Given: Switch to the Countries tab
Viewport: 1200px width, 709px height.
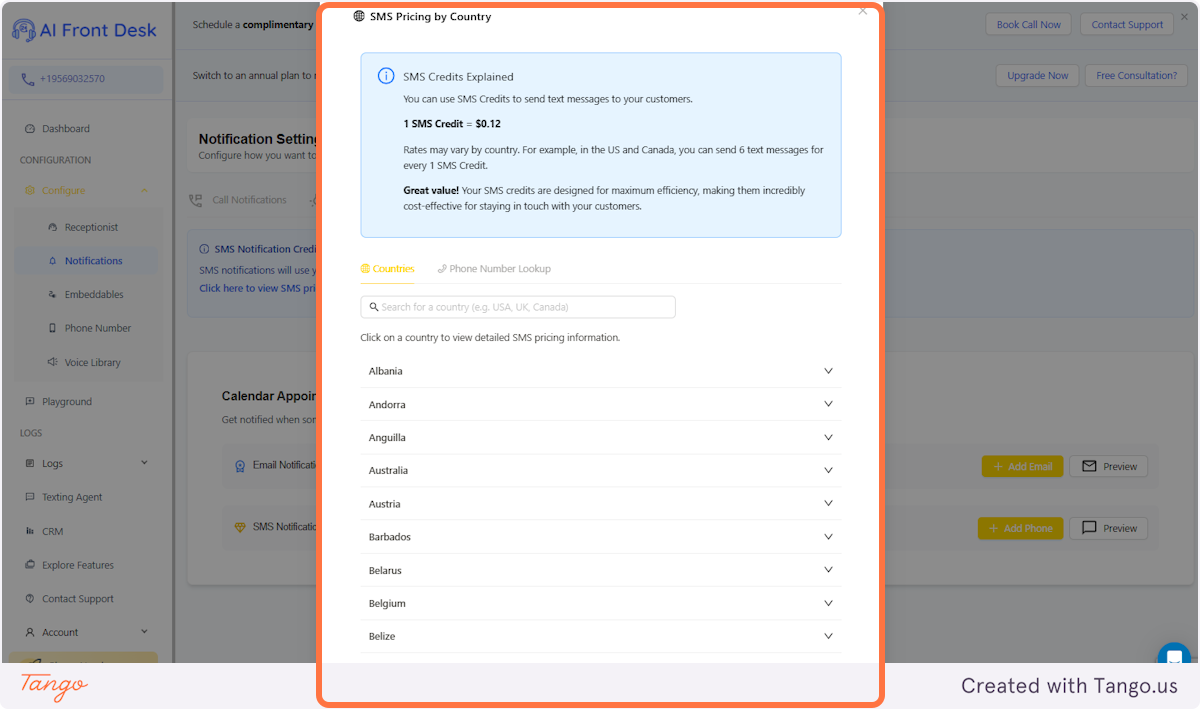Looking at the screenshot, I should [387, 269].
